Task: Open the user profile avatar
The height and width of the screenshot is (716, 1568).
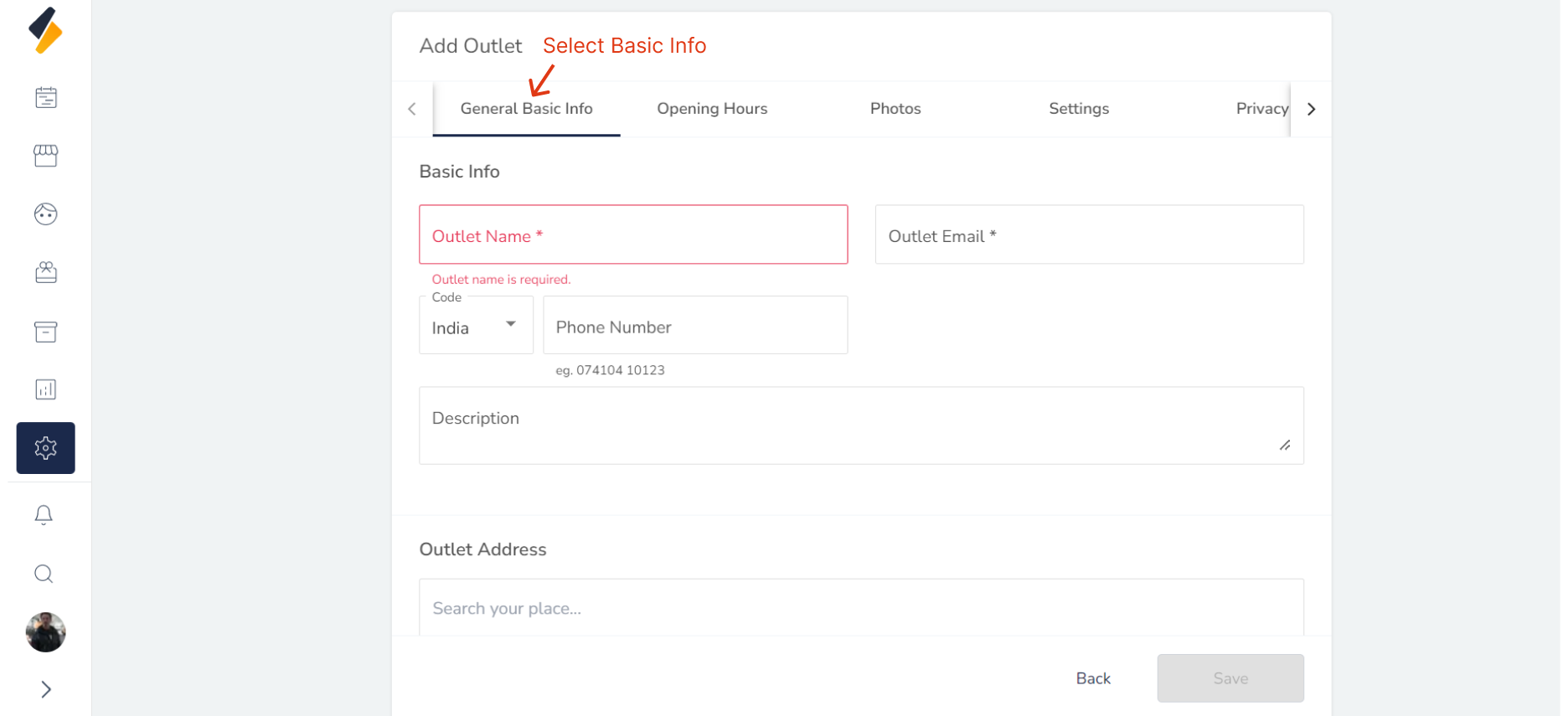Action: [x=46, y=632]
